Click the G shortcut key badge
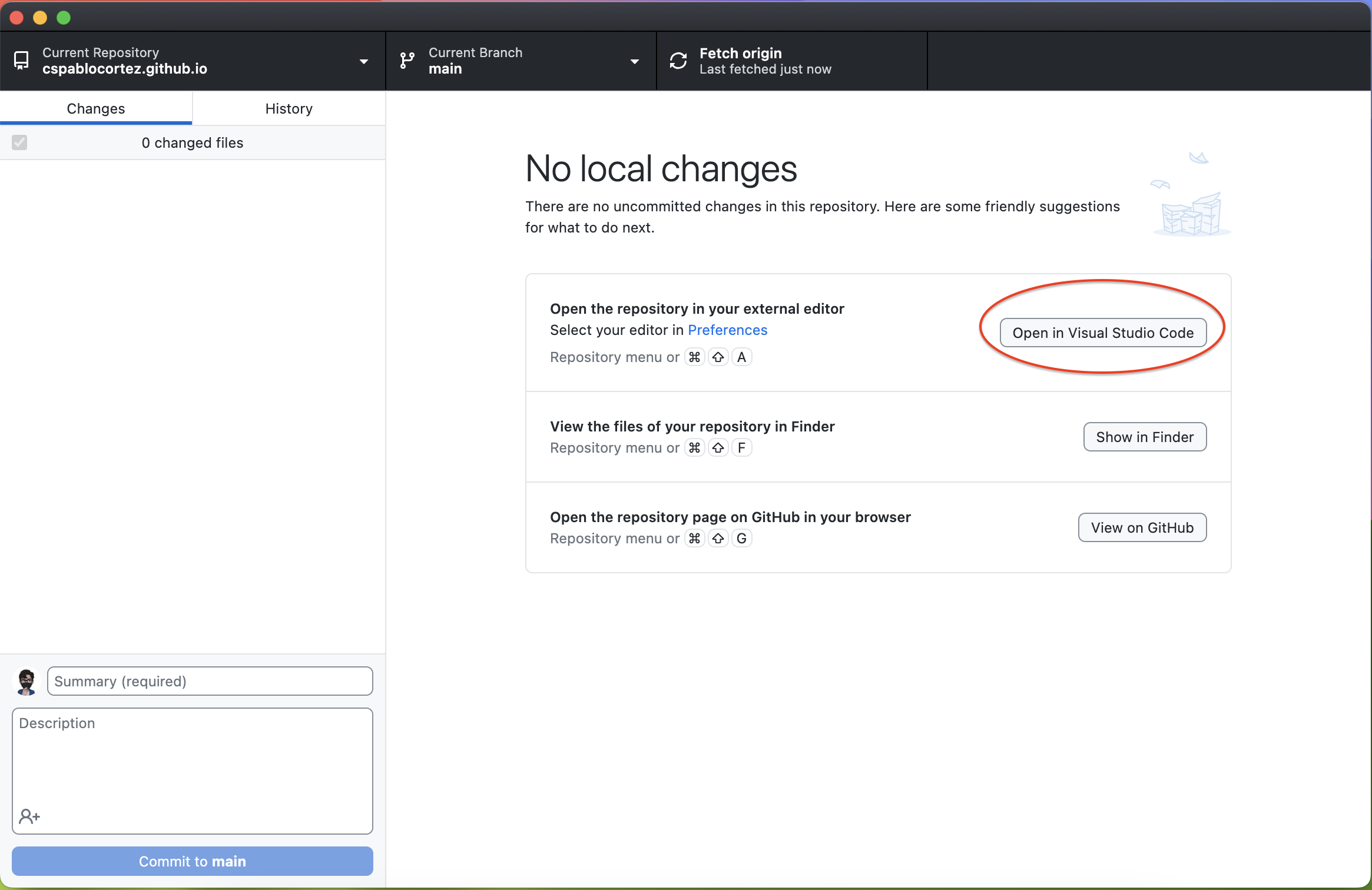Viewport: 1372px width, 890px height. 741,539
